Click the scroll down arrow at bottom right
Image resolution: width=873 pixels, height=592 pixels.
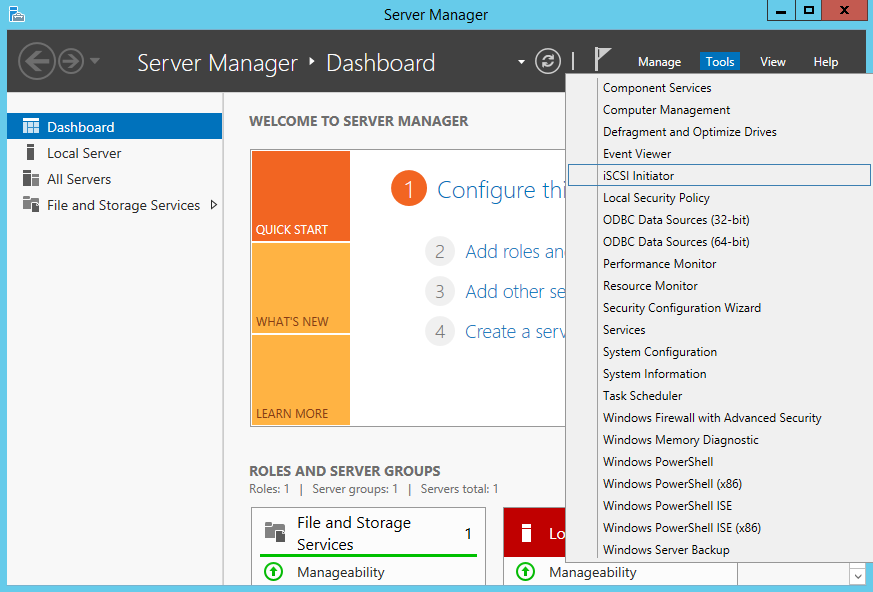[x=856, y=575]
